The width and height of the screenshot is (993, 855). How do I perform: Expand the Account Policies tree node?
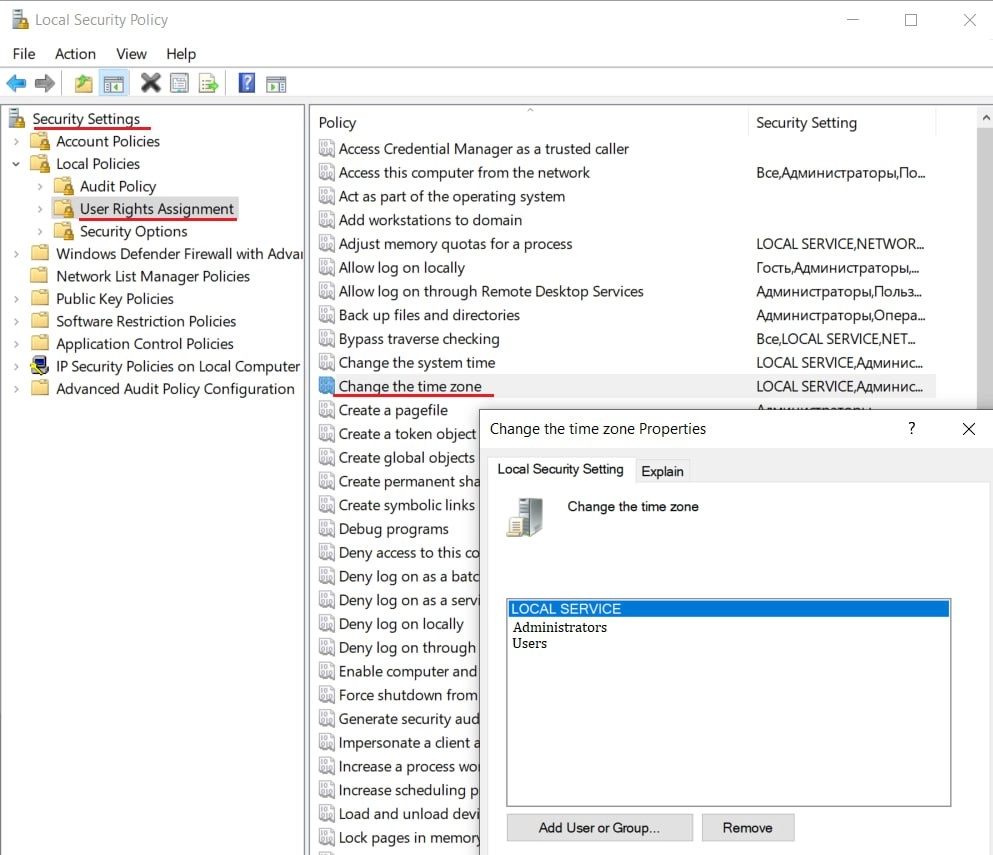16,142
